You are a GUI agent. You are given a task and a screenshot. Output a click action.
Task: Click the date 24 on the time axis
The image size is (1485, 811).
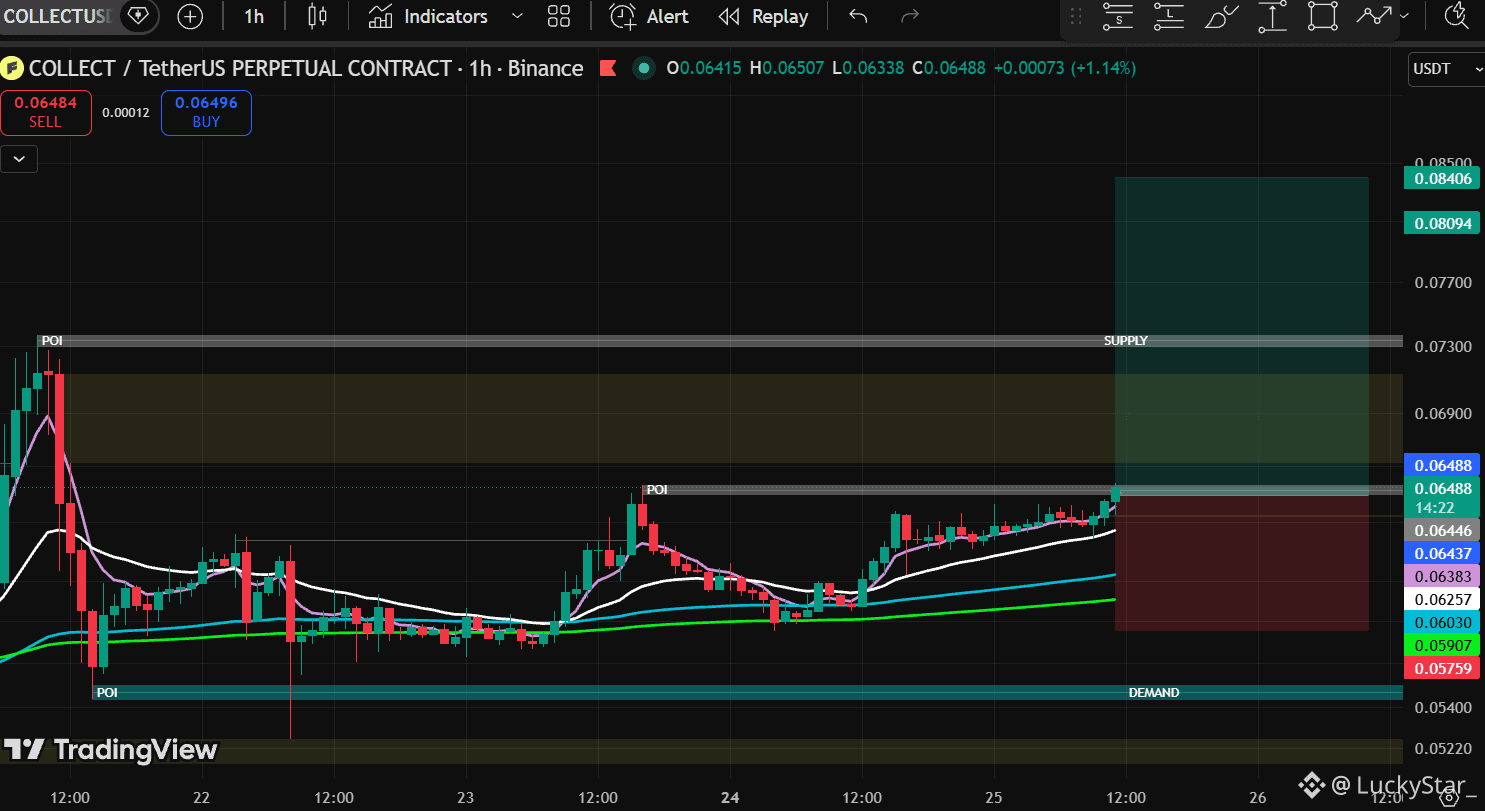(730, 797)
